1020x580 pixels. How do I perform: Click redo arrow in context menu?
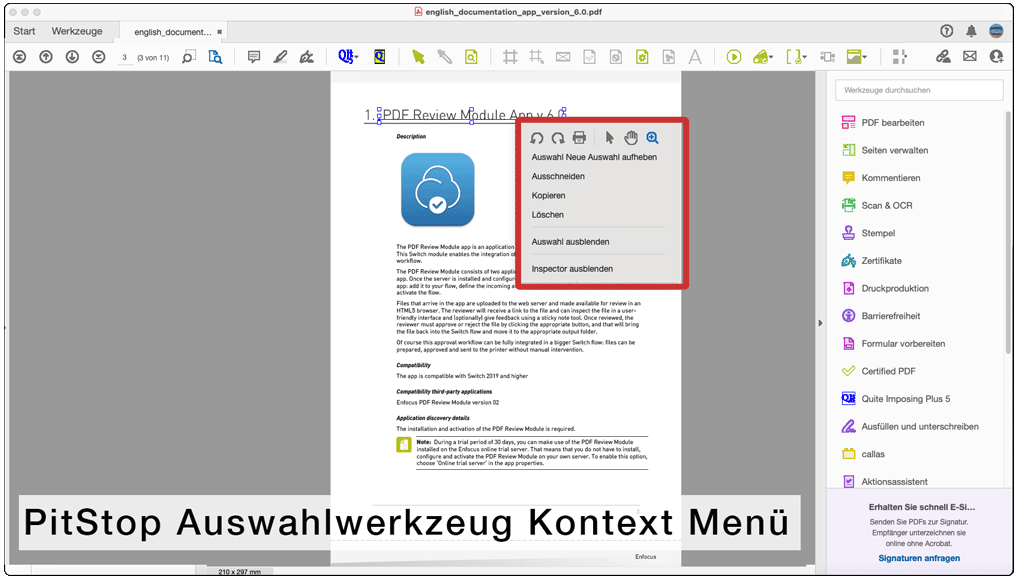(x=558, y=138)
